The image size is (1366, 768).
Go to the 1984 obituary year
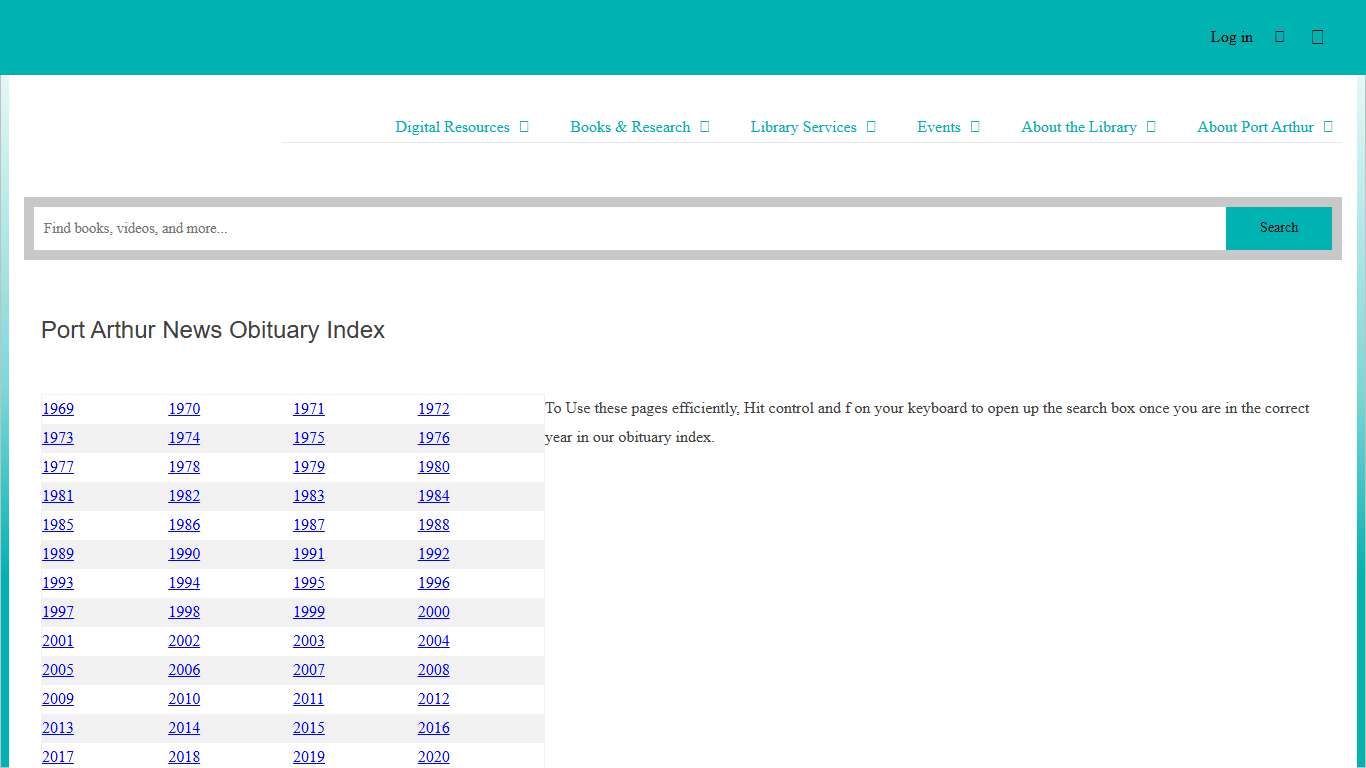tap(433, 496)
